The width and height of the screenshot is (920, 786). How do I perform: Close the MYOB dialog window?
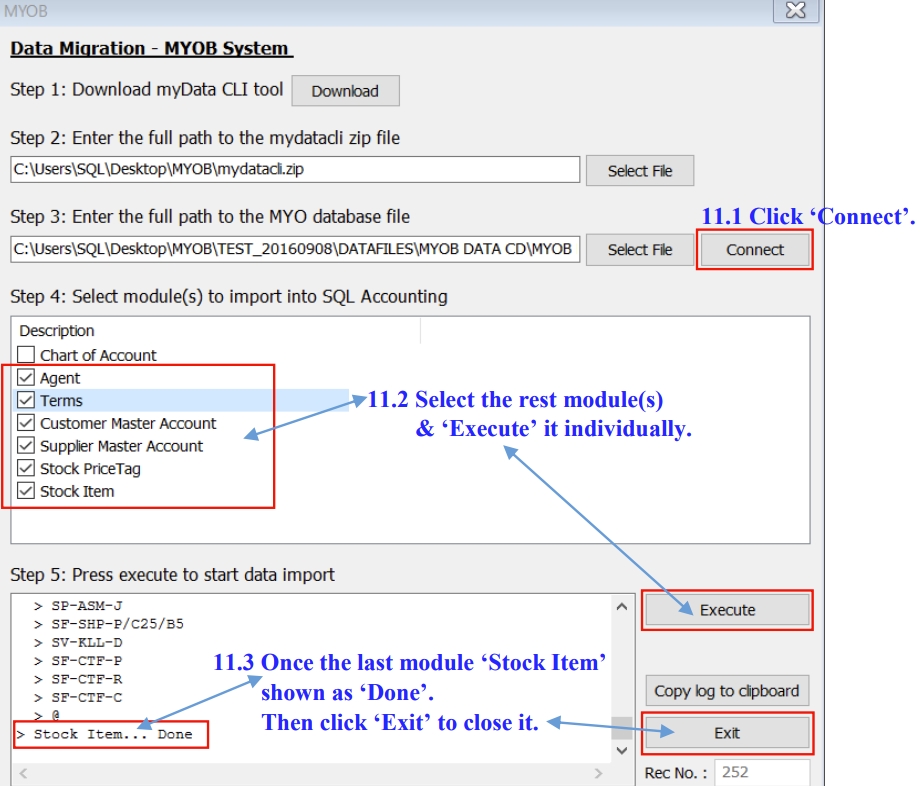[796, 11]
